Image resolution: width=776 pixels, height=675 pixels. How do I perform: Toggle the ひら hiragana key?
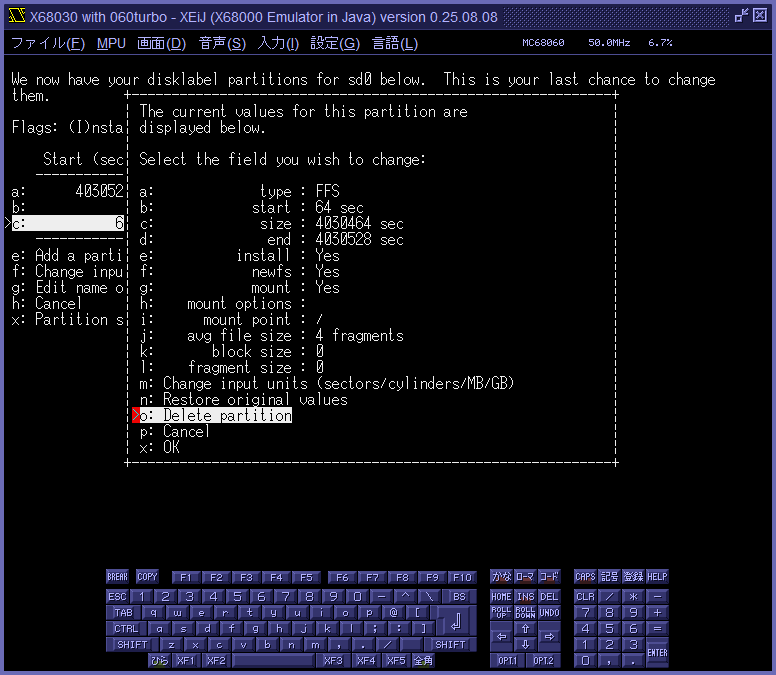point(159,660)
